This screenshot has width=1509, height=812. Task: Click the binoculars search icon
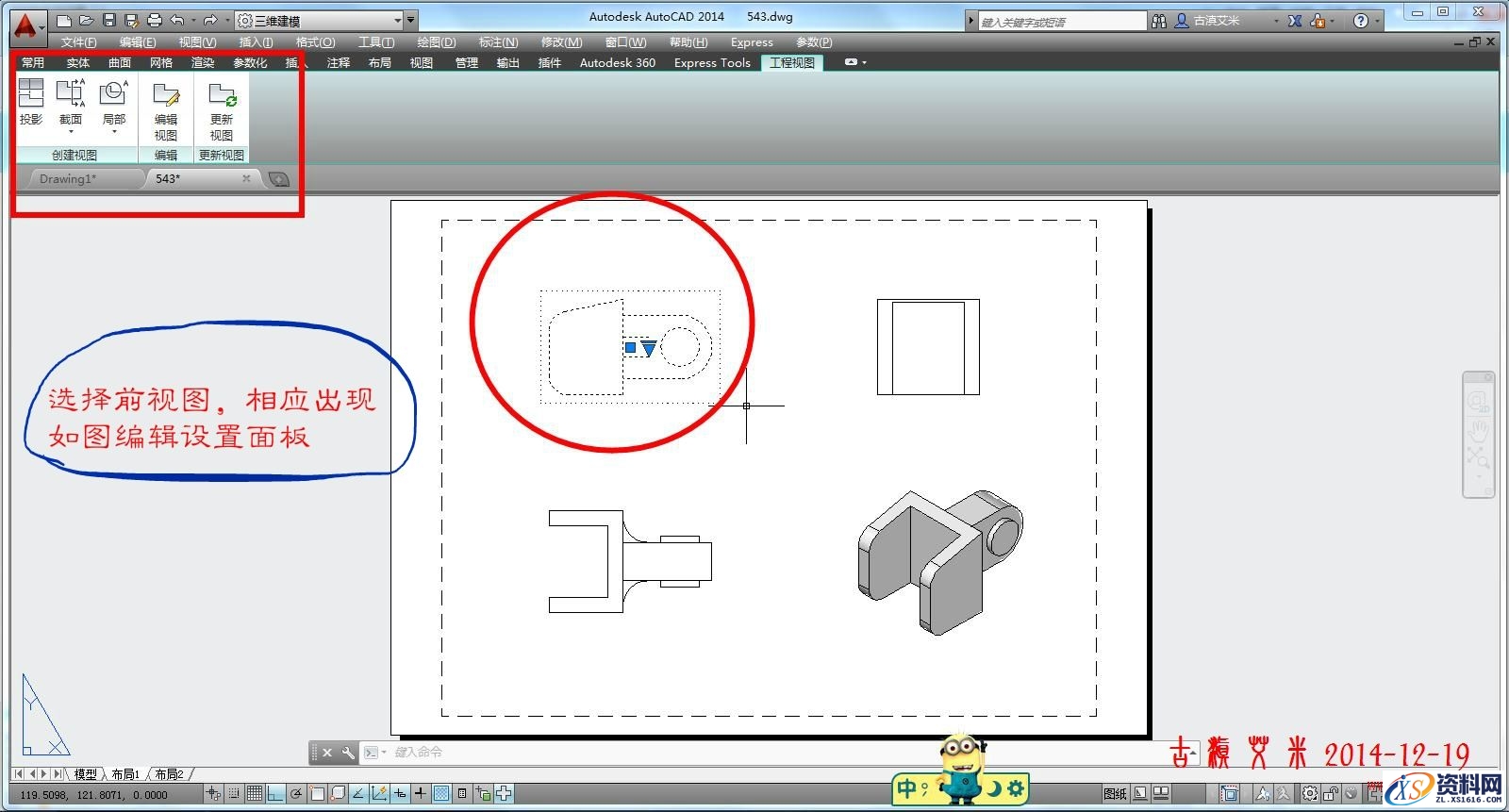click(x=1159, y=21)
